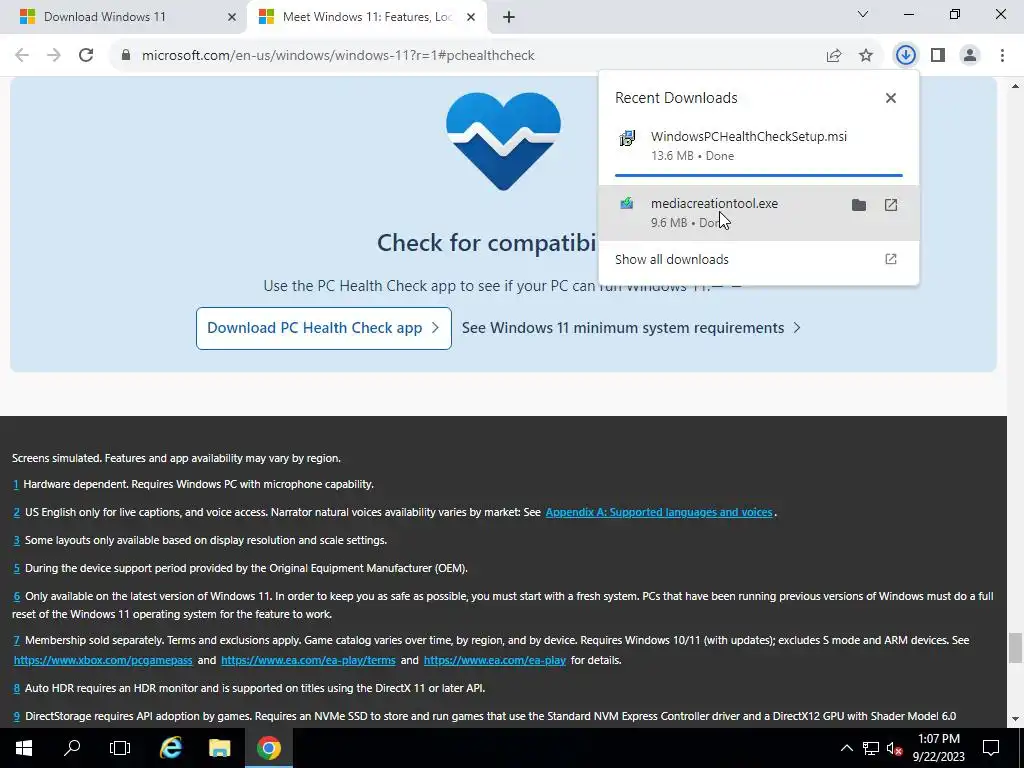Close the Download Windows 11 tab
1024x768 pixels.
pyautogui.click(x=232, y=18)
